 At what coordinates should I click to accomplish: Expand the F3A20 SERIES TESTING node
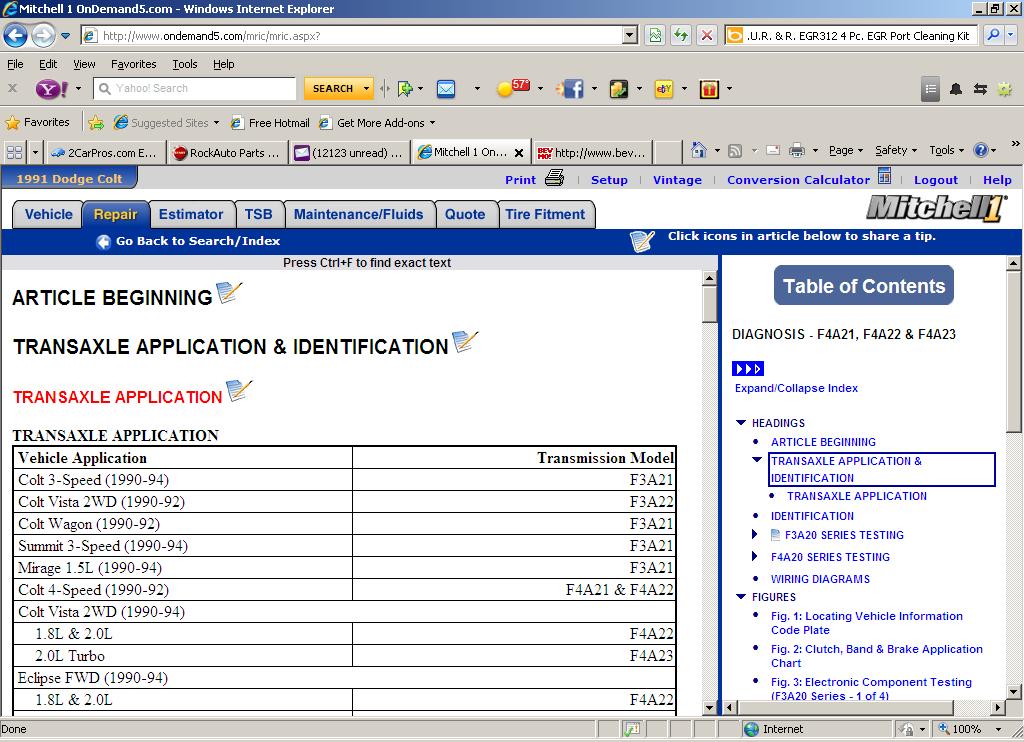pyautogui.click(x=755, y=535)
